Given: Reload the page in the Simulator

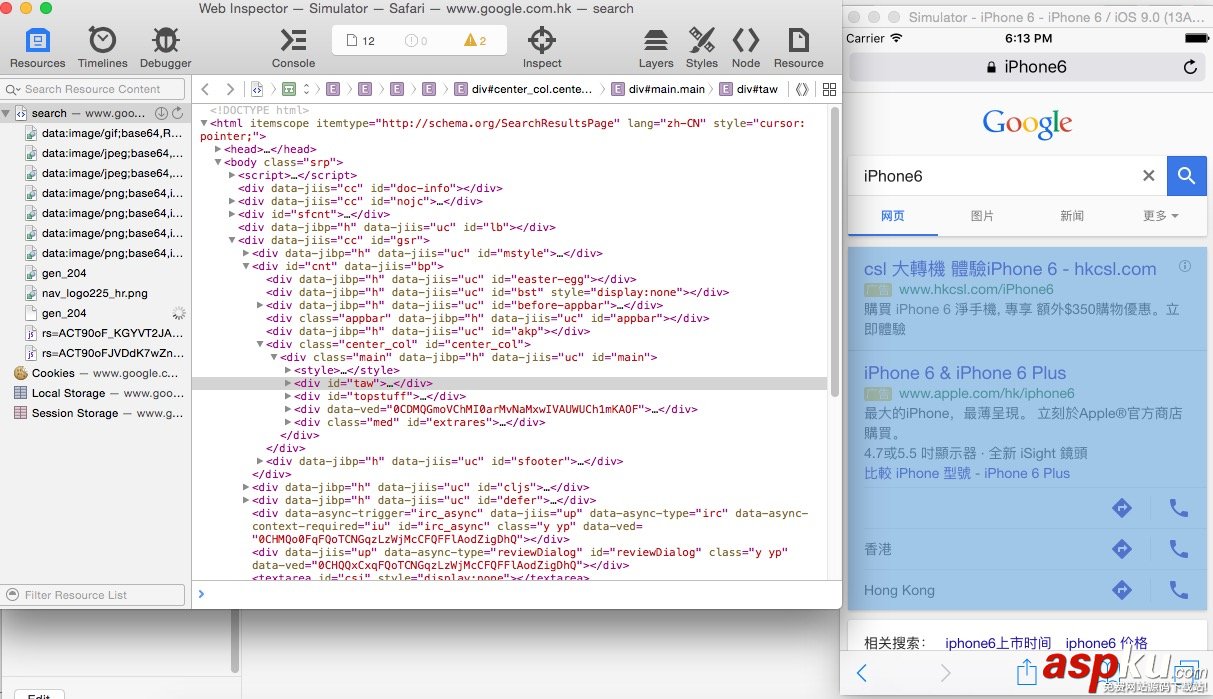Looking at the screenshot, I should coord(1189,67).
